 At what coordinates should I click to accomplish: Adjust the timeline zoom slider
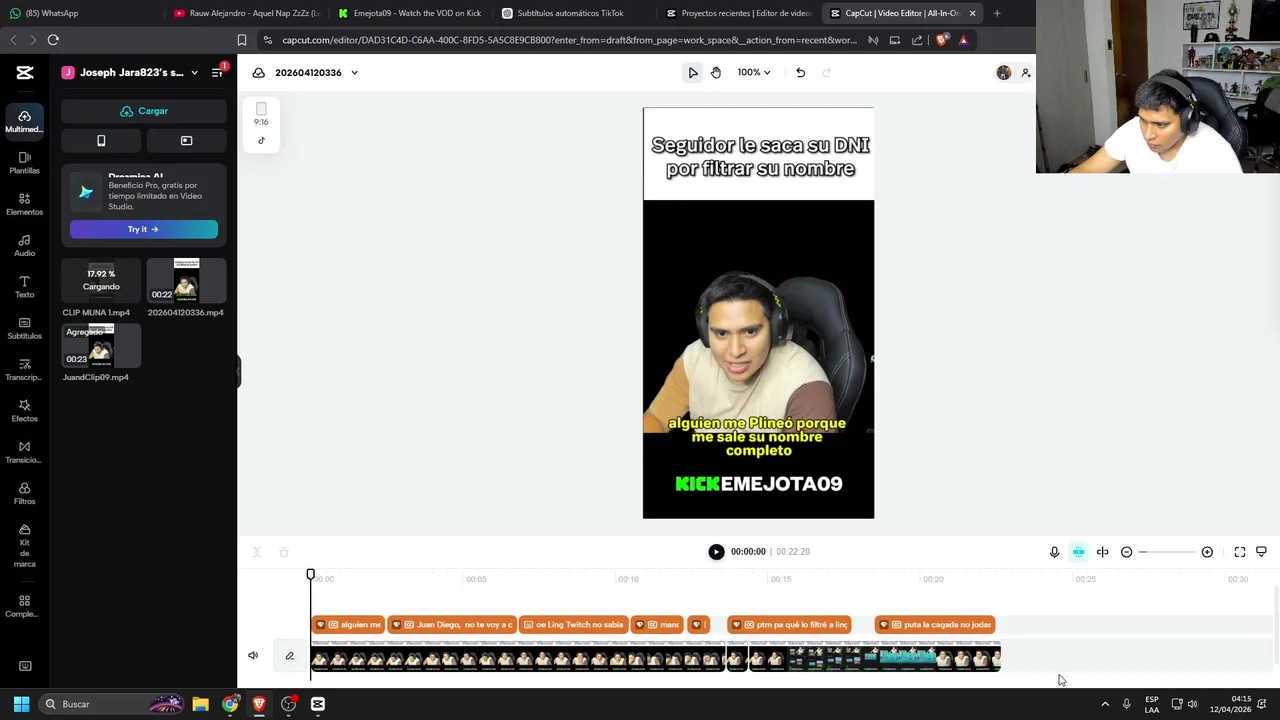(x=1166, y=552)
